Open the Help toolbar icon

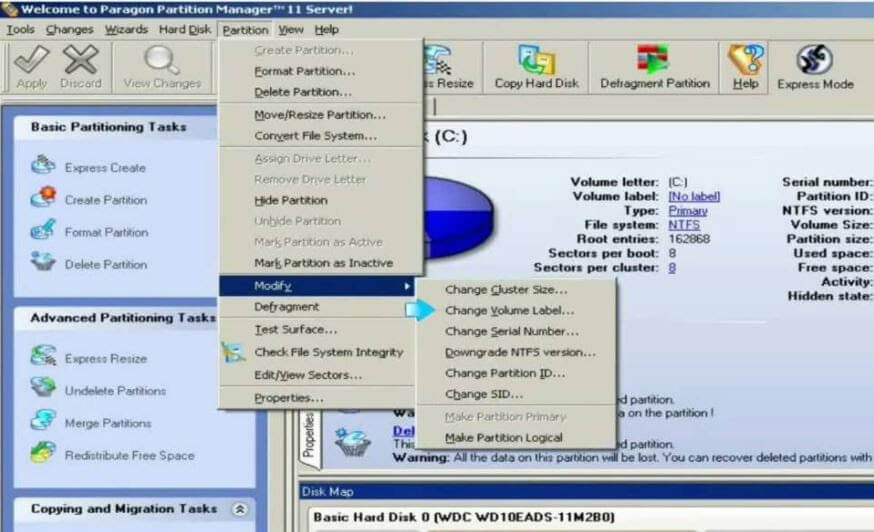(x=745, y=60)
